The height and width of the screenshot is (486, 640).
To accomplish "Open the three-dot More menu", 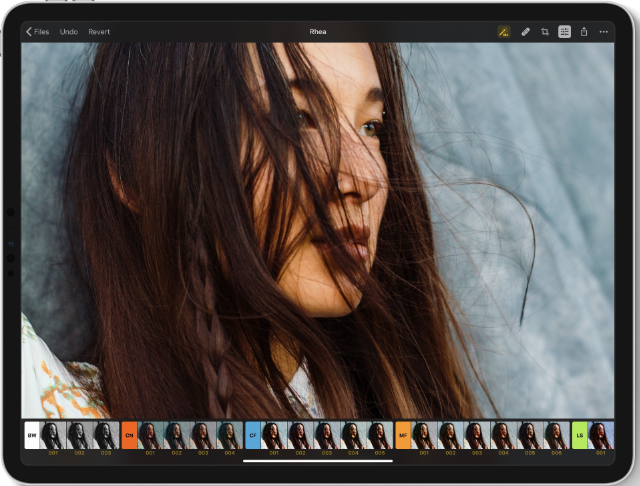I will pyautogui.click(x=603, y=32).
